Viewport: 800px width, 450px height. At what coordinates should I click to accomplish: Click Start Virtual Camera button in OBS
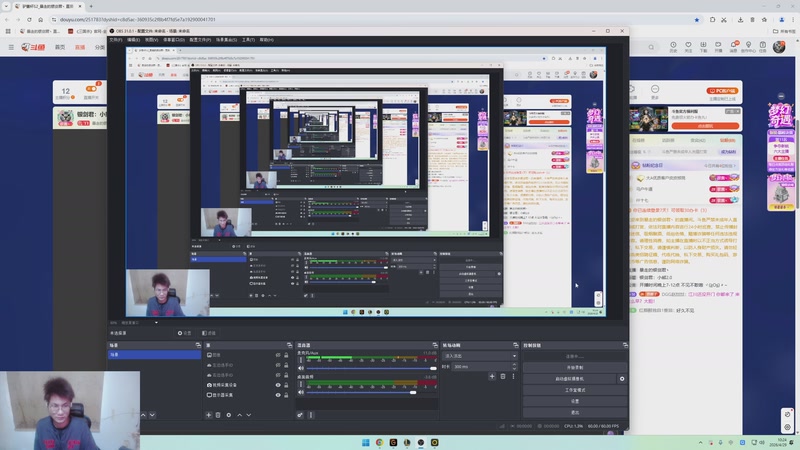pyautogui.click(x=569, y=379)
